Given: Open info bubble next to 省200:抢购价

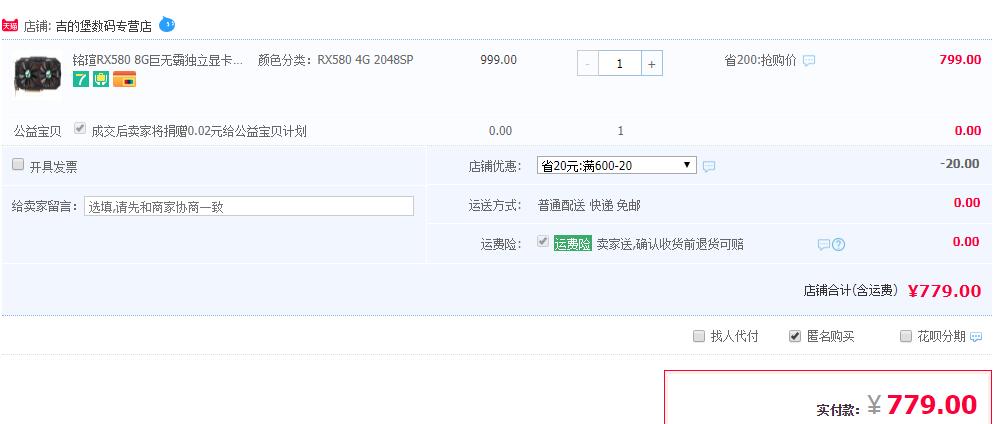Looking at the screenshot, I should click(809, 61).
